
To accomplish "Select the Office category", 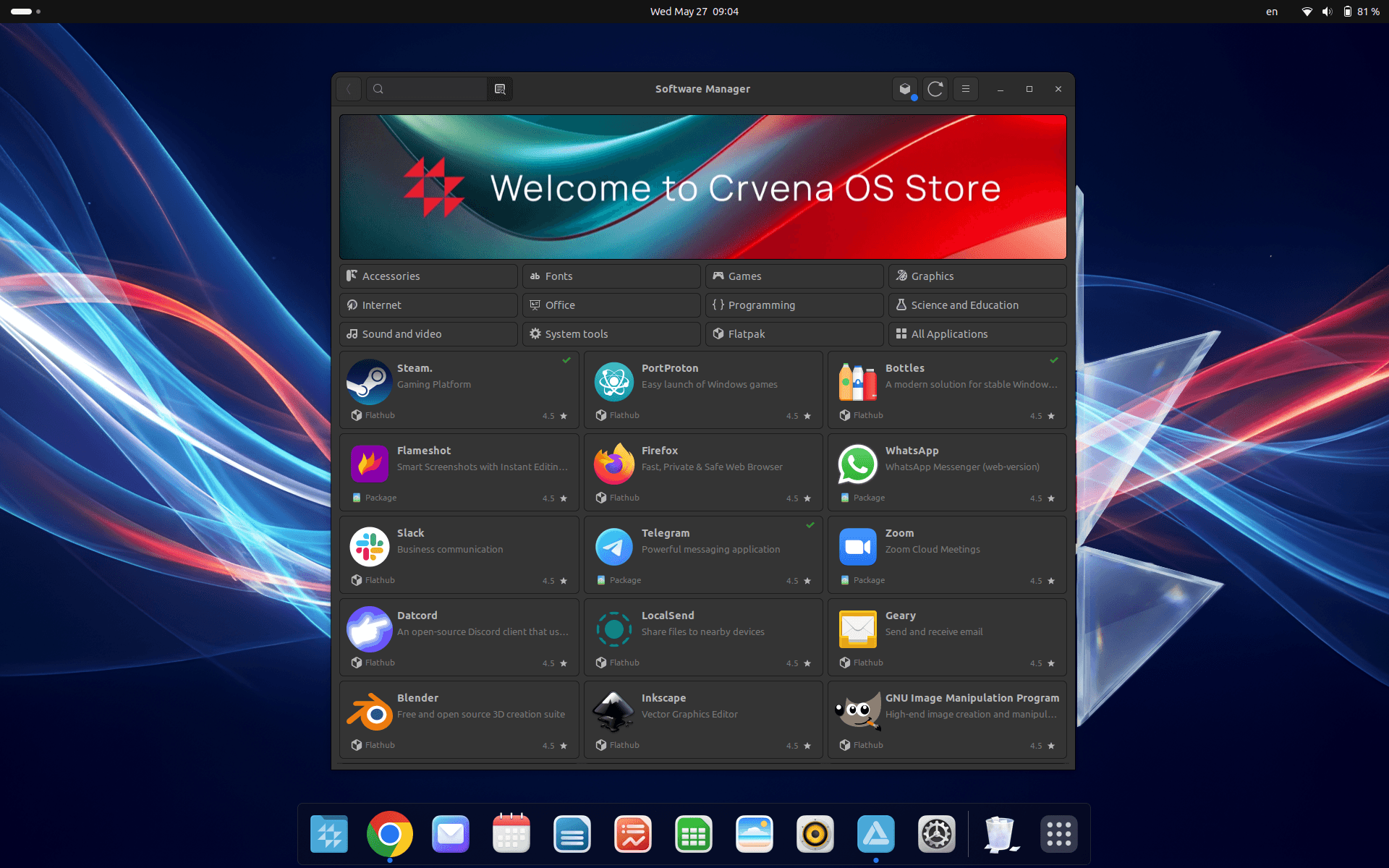I will coord(611,305).
